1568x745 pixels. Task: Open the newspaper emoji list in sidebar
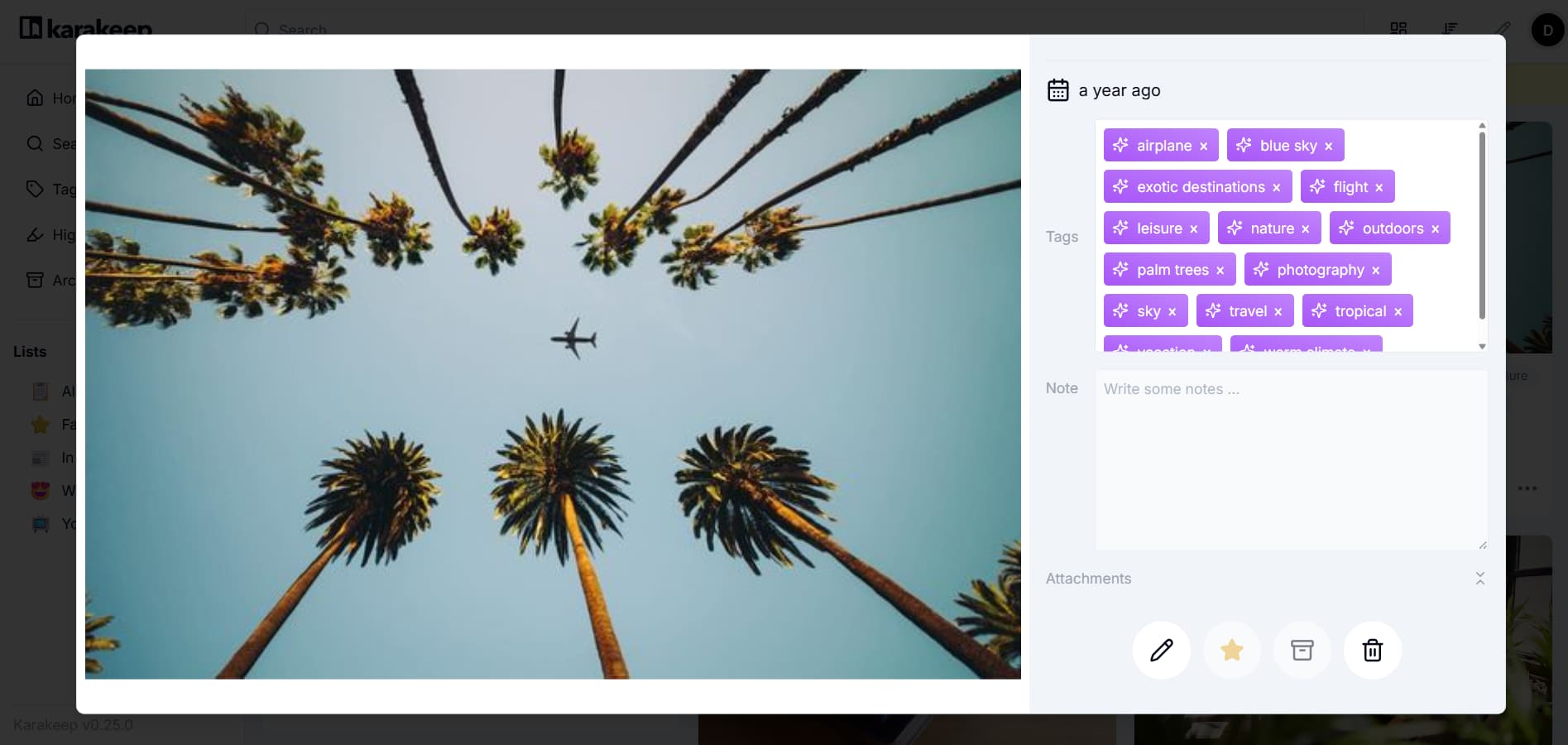pyautogui.click(x=51, y=458)
